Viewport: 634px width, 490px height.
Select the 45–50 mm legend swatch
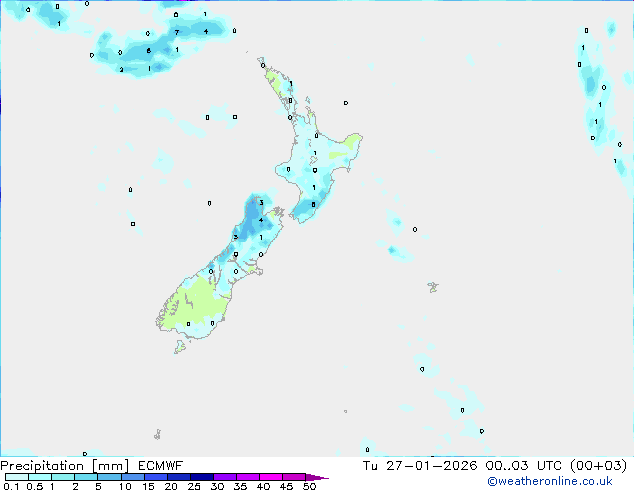coord(294,477)
